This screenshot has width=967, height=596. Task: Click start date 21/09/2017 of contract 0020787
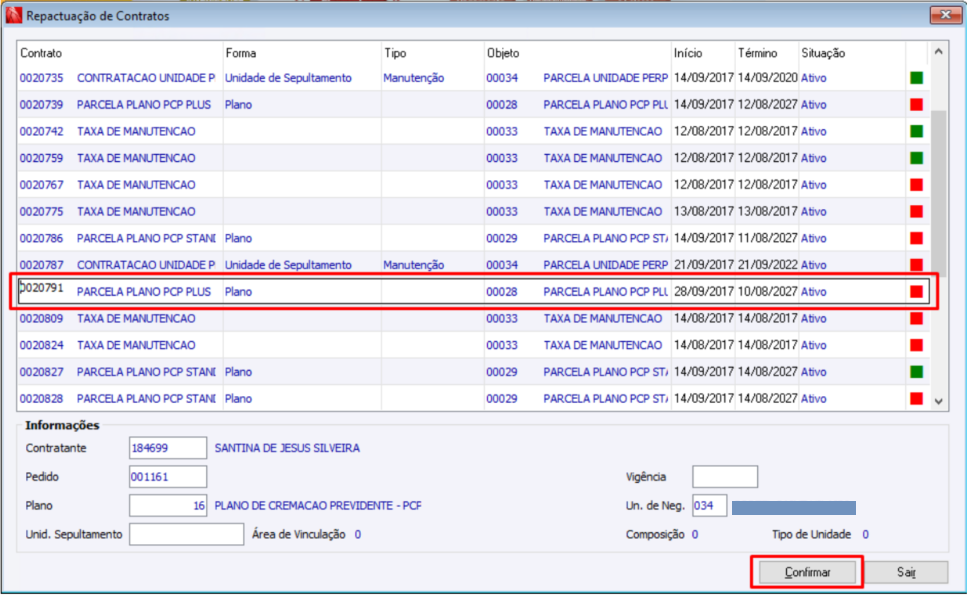(x=704, y=265)
